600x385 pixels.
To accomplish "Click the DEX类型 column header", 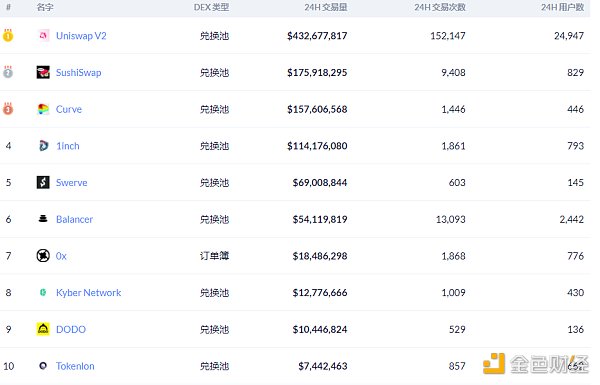I will [211, 7].
